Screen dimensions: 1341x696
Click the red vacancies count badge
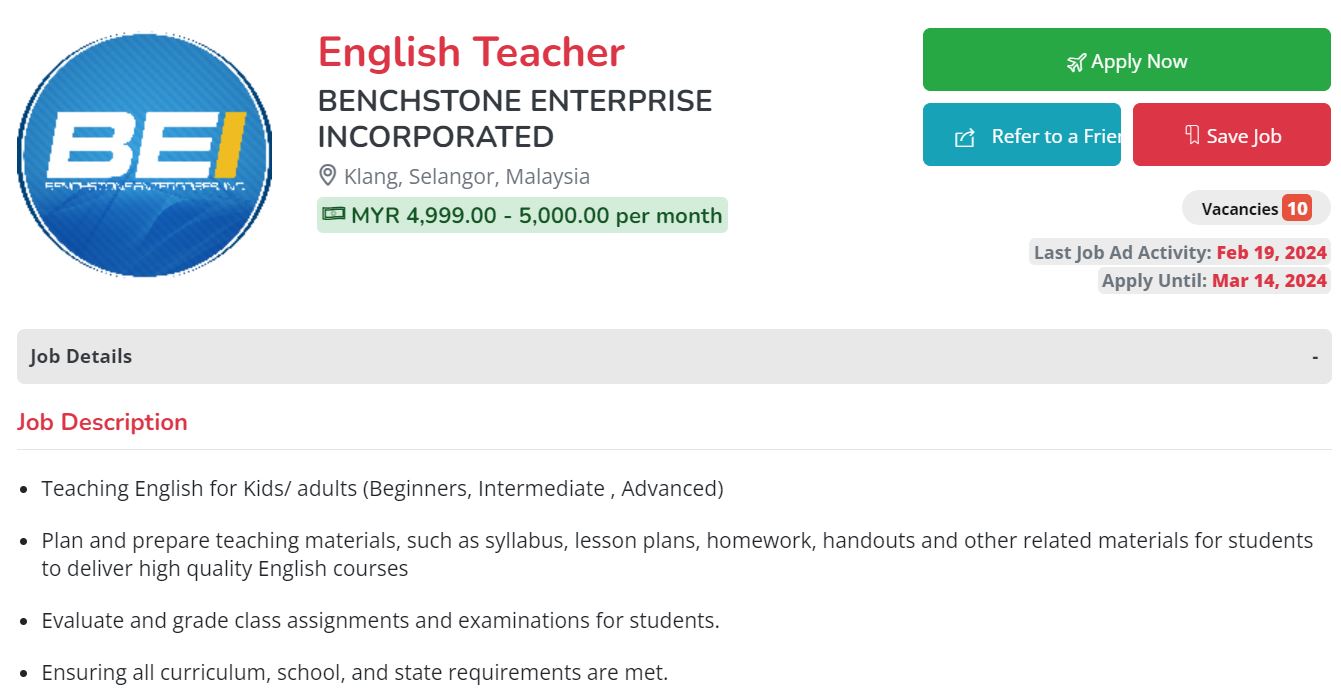click(x=1297, y=208)
